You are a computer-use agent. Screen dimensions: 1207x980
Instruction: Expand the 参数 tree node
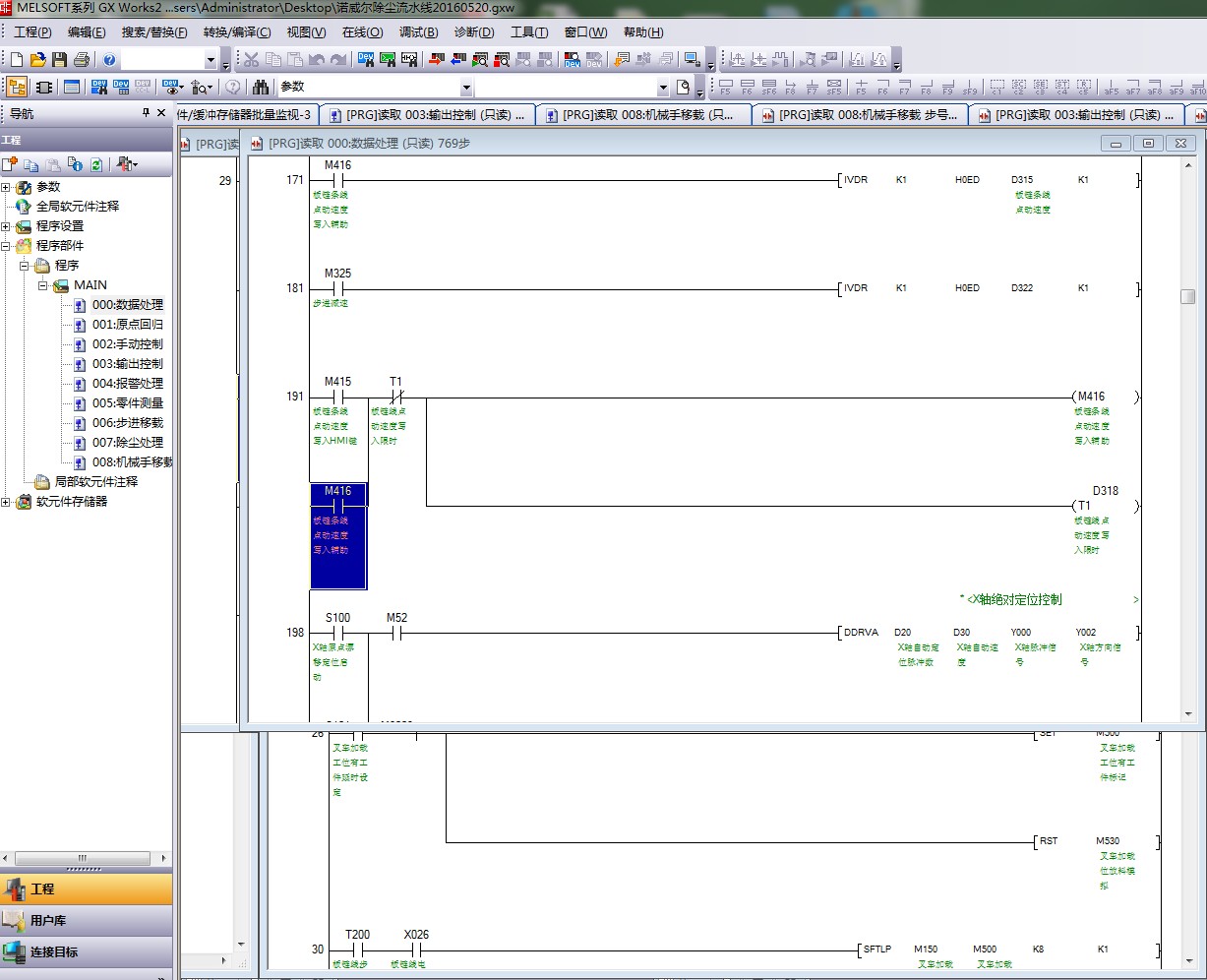point(6,187)
